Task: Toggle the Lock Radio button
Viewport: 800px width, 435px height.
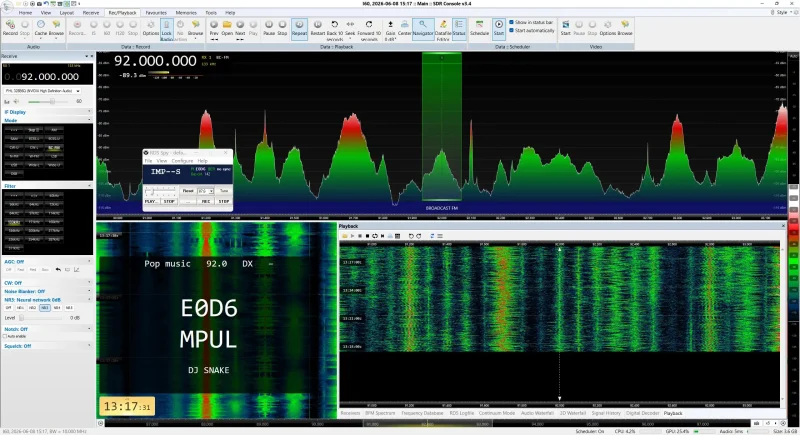Action: coord(167,30)
